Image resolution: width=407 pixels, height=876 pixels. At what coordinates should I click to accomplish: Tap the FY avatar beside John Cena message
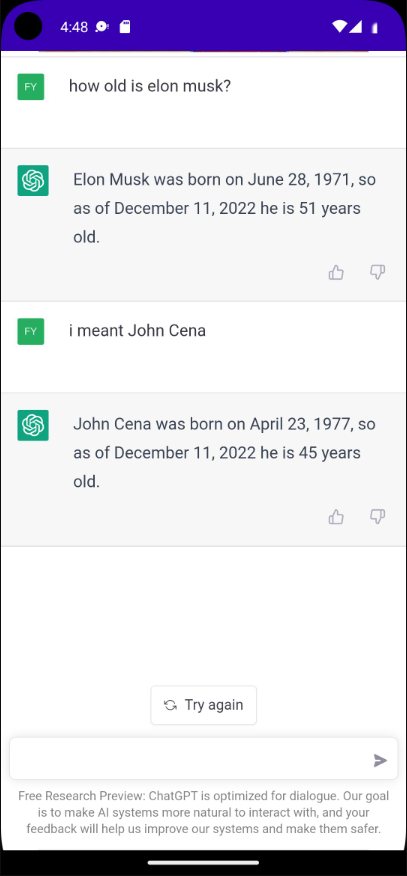point(31,331)
